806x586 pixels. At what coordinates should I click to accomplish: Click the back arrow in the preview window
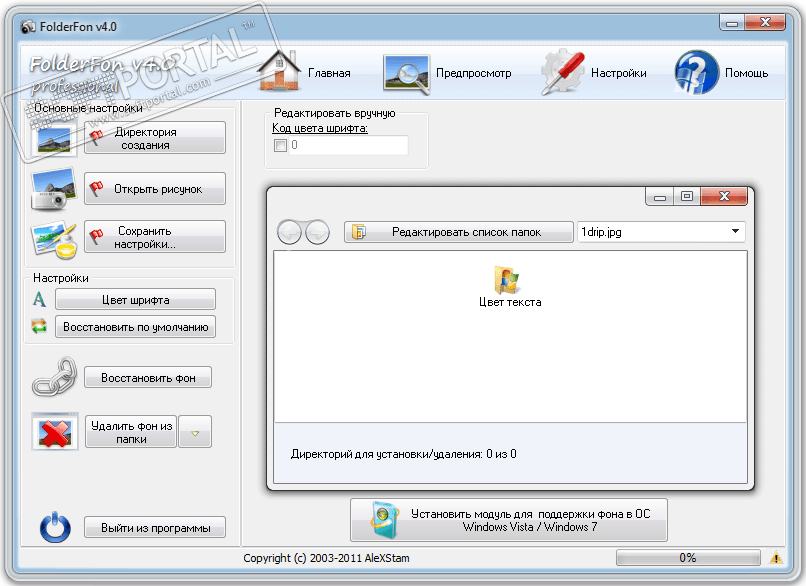click(290, 232)
